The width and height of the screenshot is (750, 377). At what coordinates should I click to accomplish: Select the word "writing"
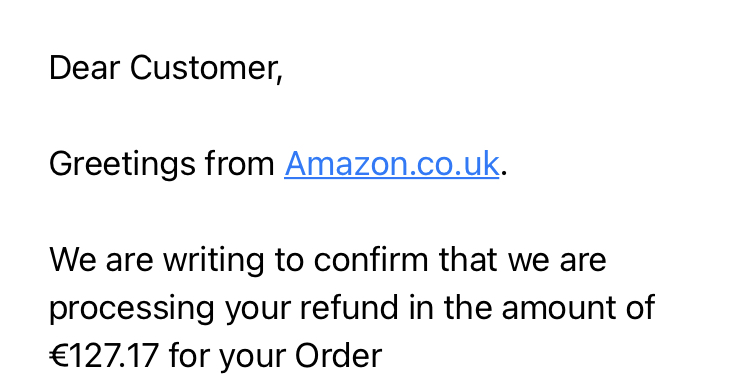(213, 261)
